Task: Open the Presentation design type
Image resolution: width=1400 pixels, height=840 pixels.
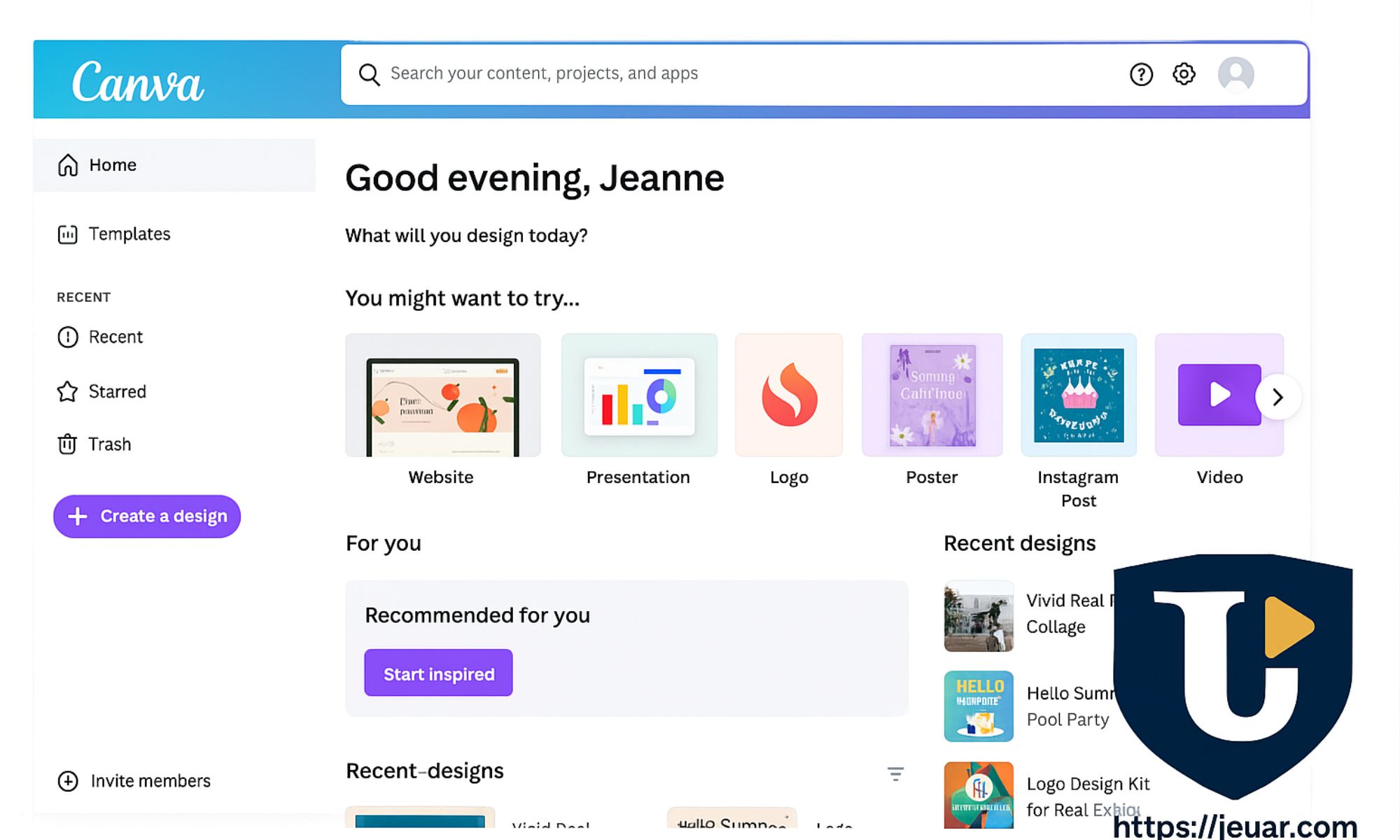Action: tap(639, 395)
